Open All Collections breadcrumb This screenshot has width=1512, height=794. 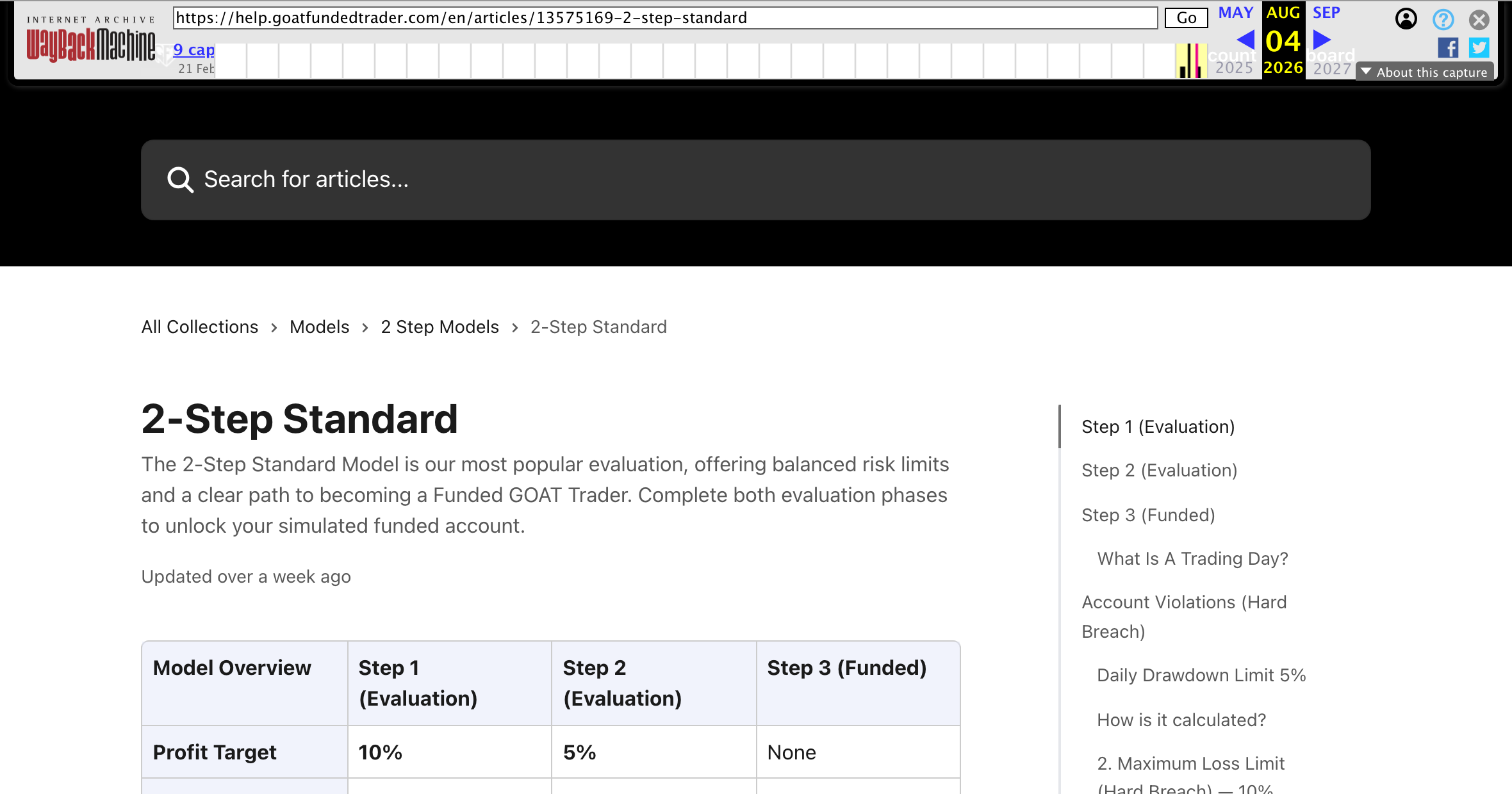point(199,327)
